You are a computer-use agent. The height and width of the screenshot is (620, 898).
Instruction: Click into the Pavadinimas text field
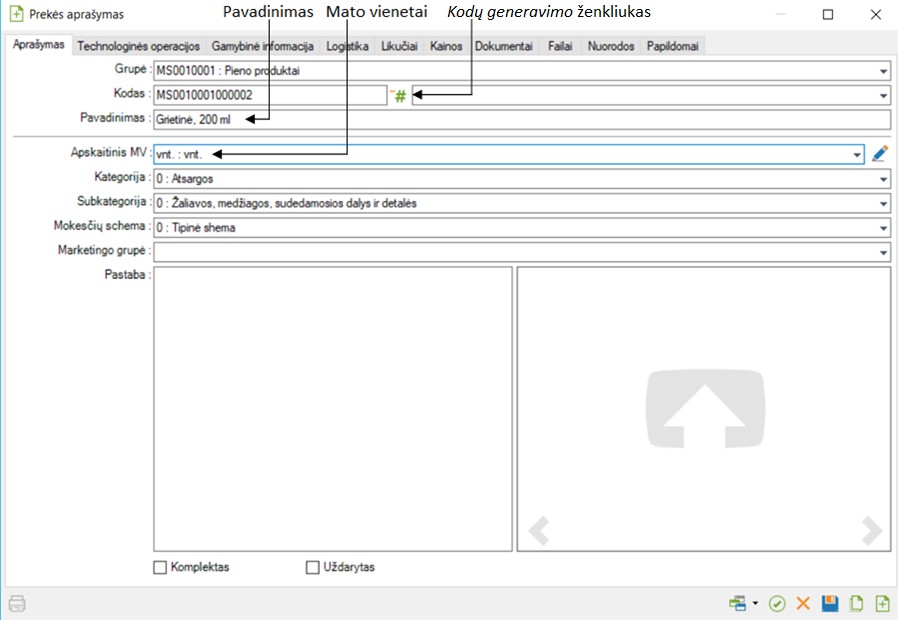(x=520, y=119)
